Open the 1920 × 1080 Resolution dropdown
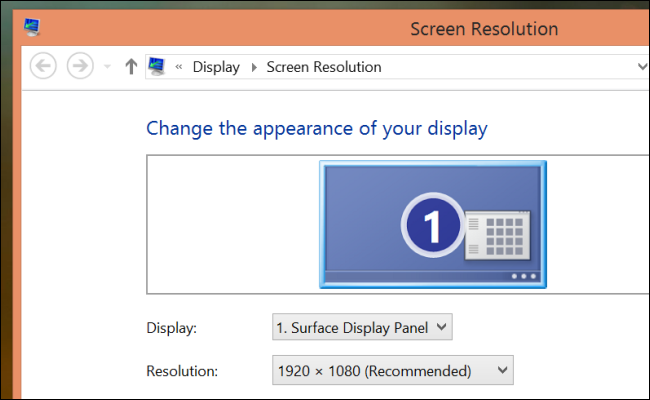 (393, 370)
